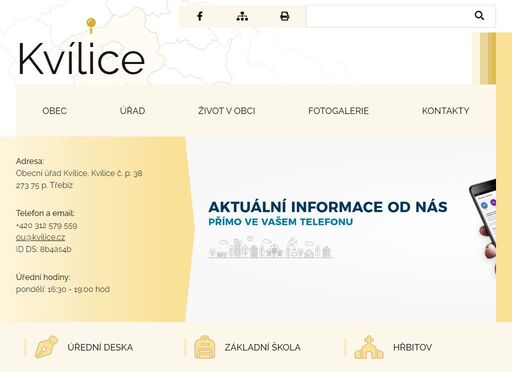Open the OBEC menu
The width and height of the screenshot is (512, 384).
54,111
